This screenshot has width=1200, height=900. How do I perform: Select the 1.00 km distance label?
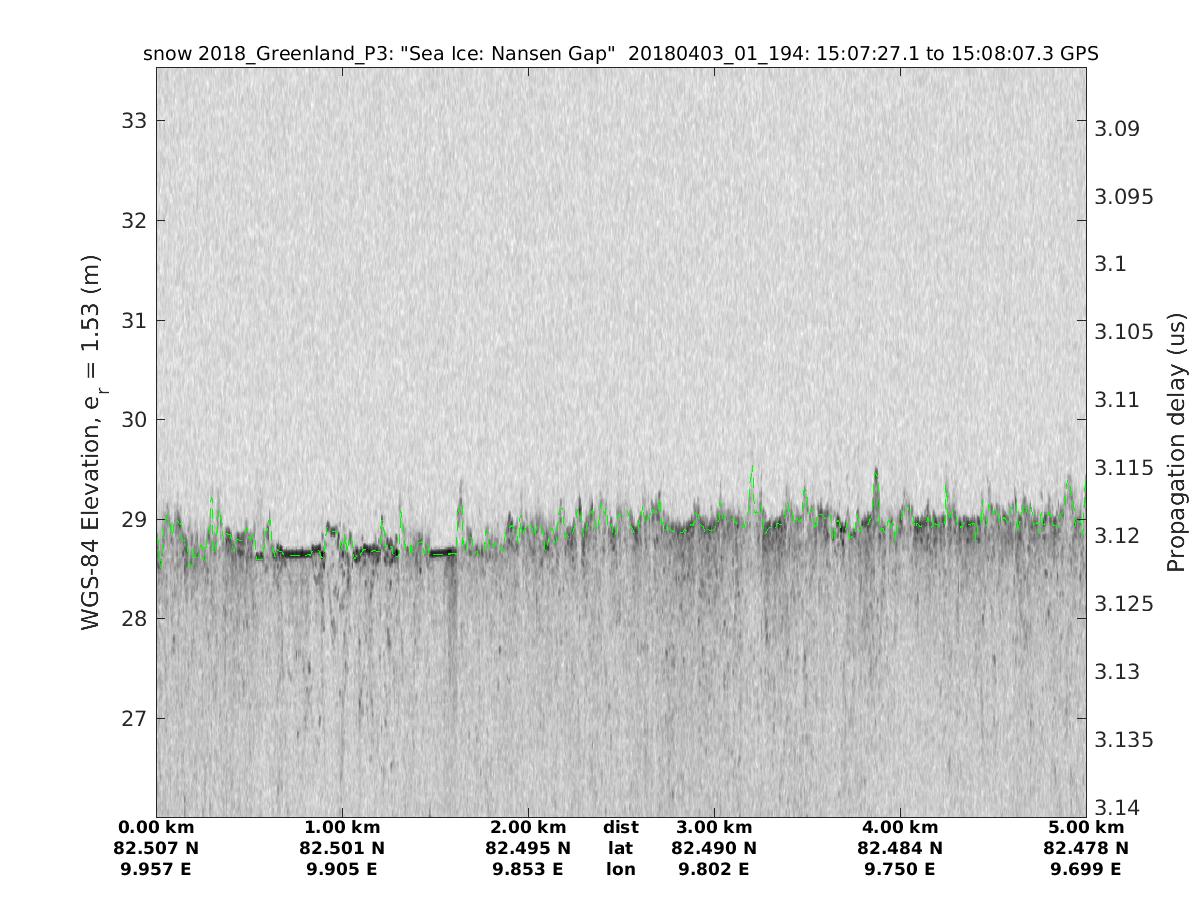pyautogui.click(x=342, y=828)
